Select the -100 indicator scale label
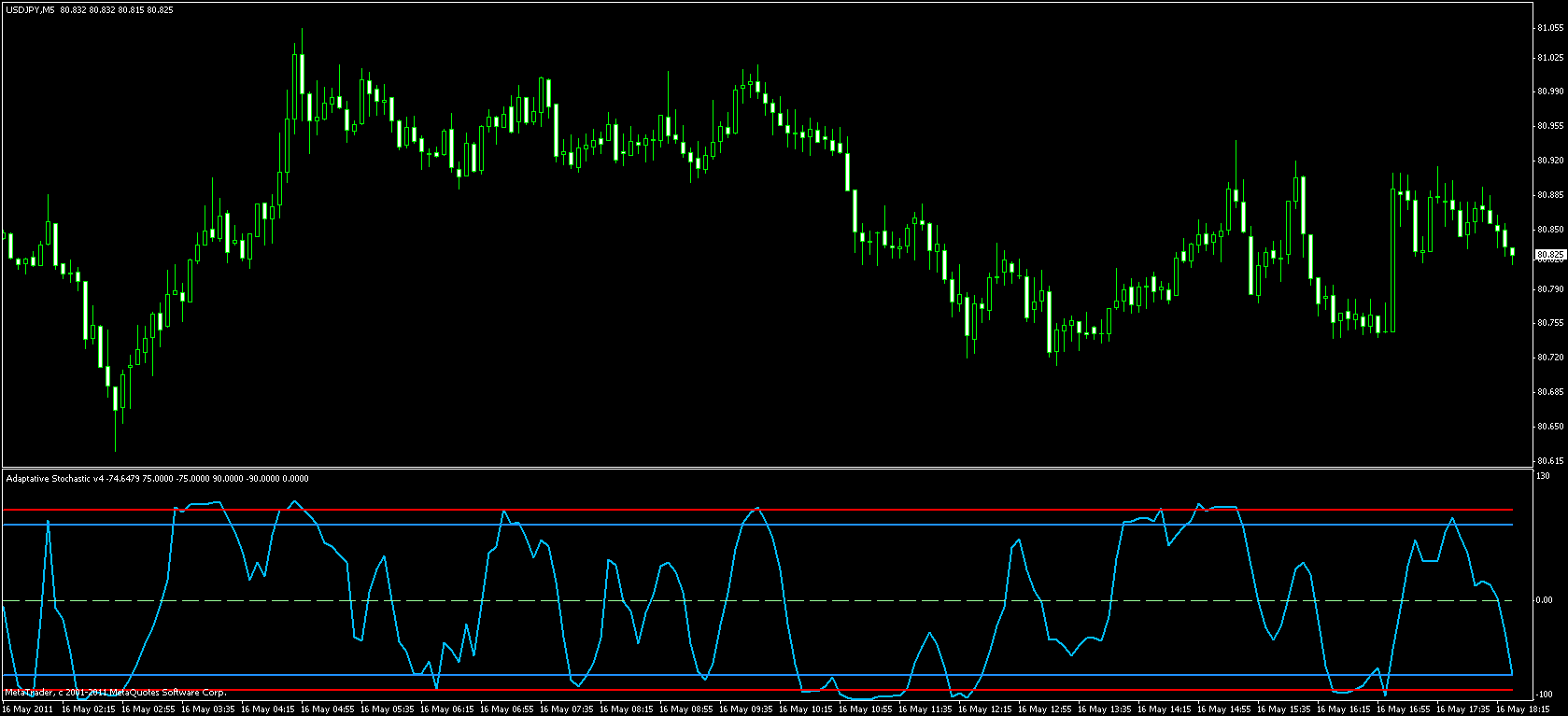Image resolution: width=1568 pixels, height=716 pixels. pos(1544,695)
